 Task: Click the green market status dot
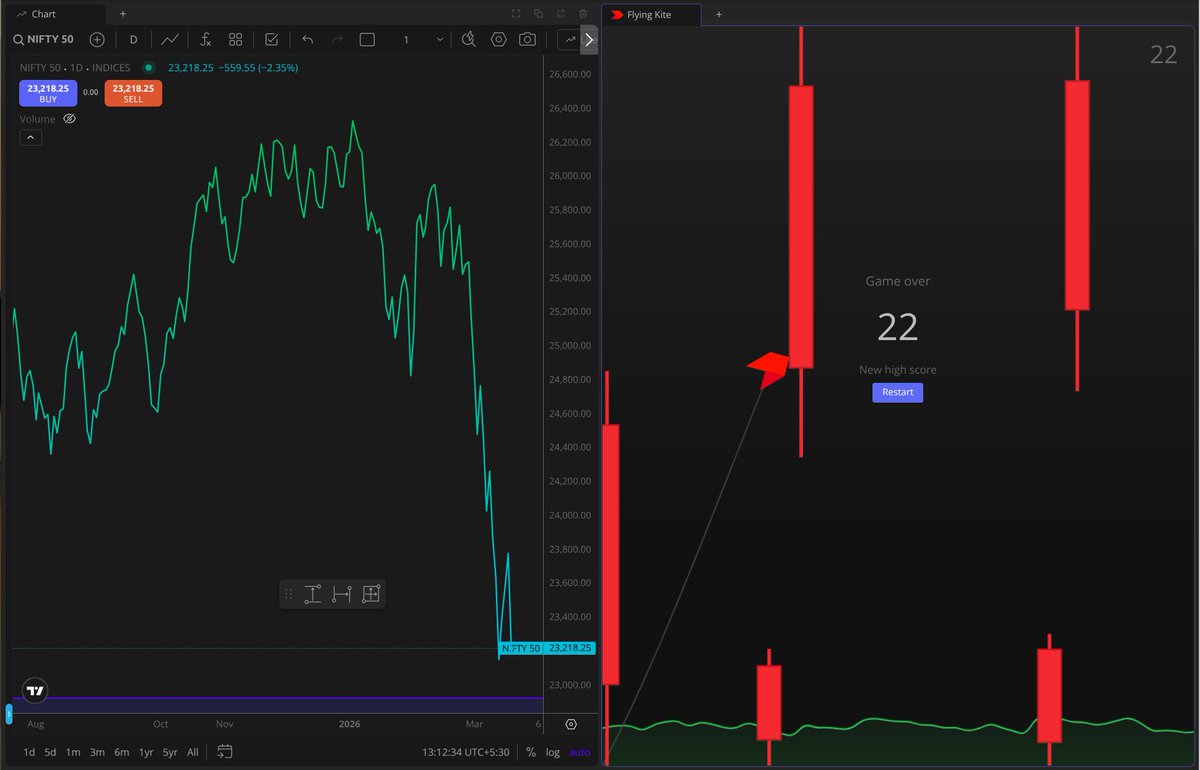(x=149, y=68)
